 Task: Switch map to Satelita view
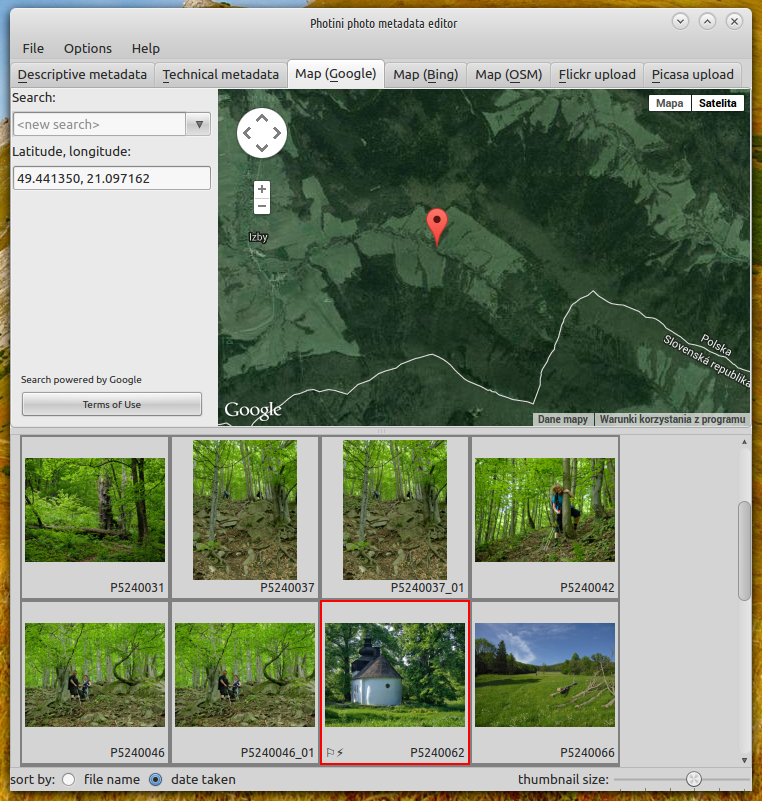(x=718, y=103)
